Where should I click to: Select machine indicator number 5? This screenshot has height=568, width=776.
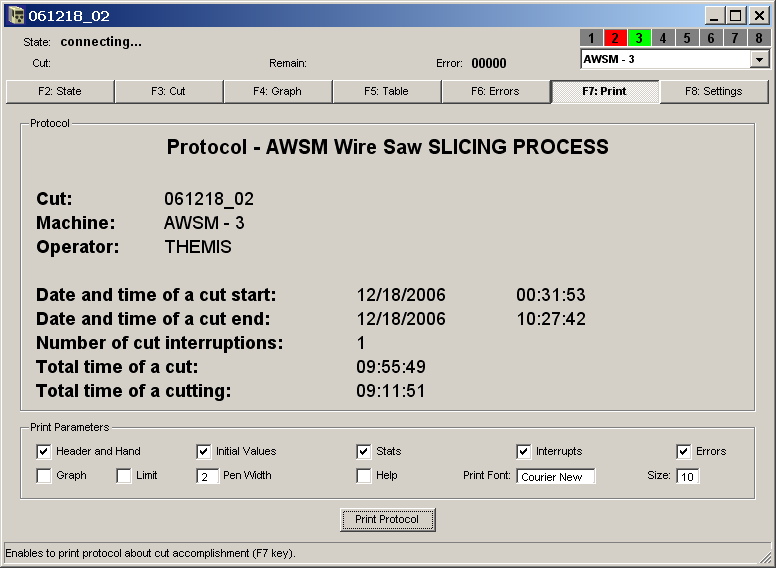pyautogui.click(x=687, y=38)
